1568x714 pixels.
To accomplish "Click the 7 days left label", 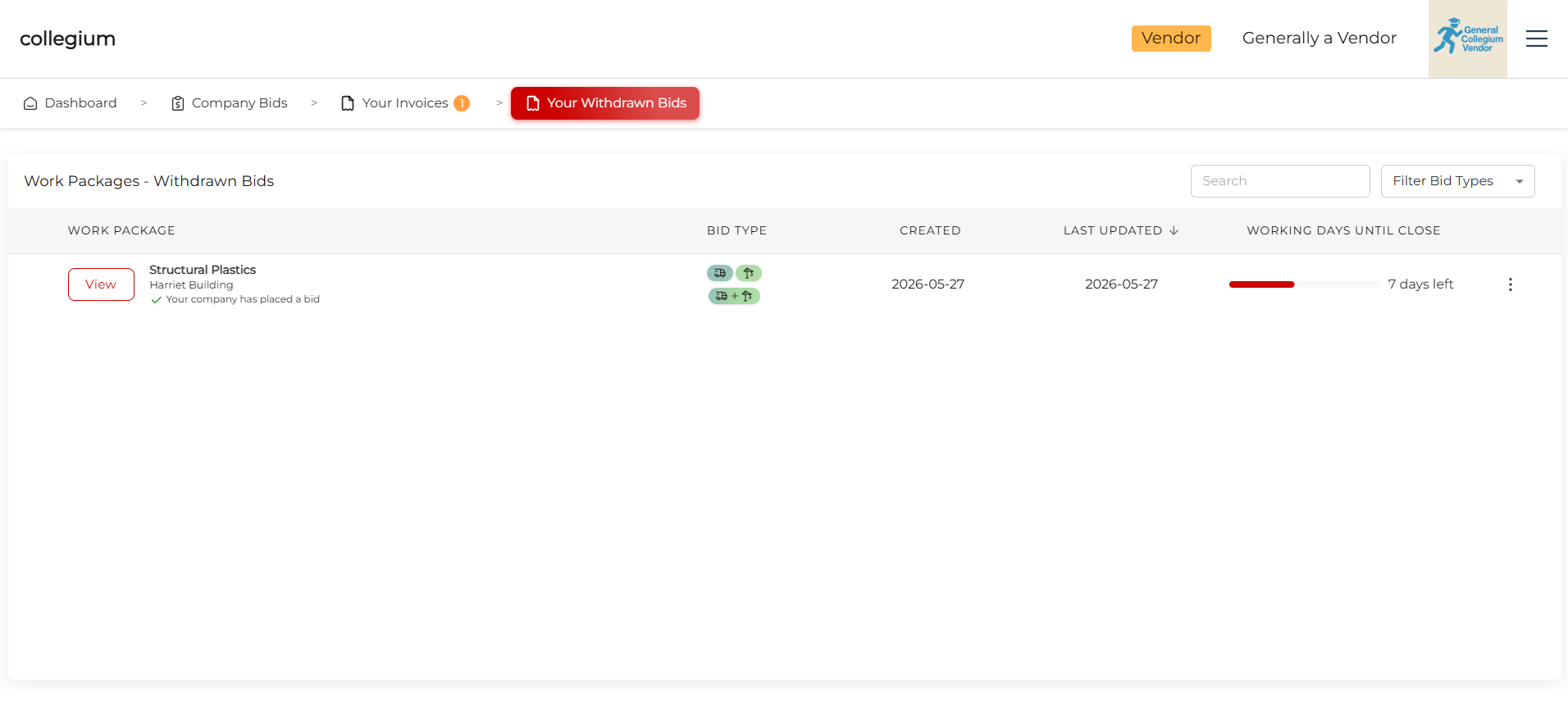I will (x=1420, y=284).
